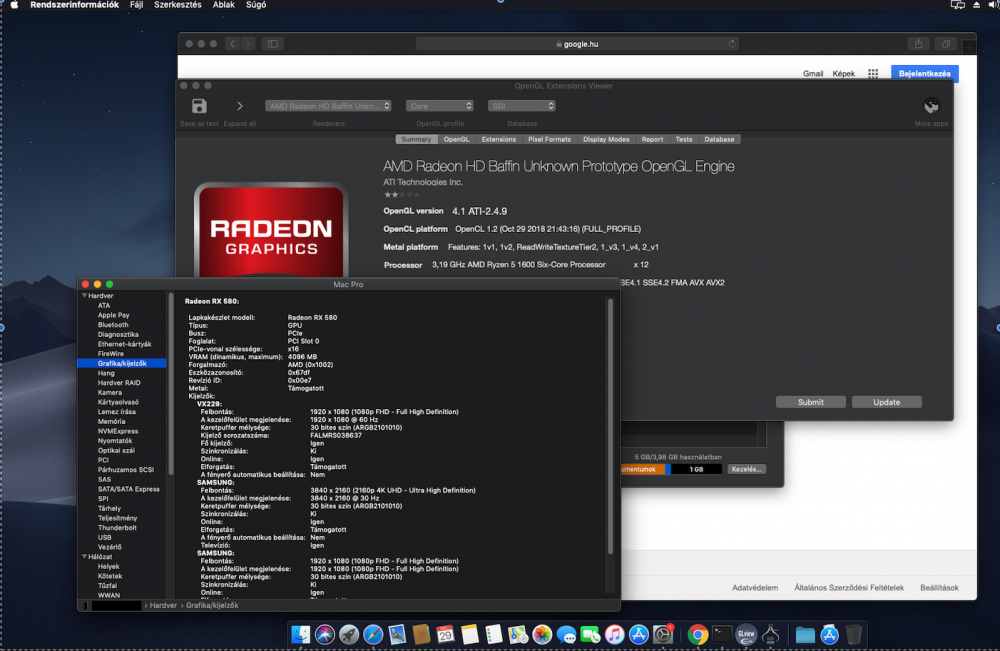Viewport: 1000px width, 651px height.
Task: Select Bluetooth in the hardware sidebar
Action: tap(113, 325)
